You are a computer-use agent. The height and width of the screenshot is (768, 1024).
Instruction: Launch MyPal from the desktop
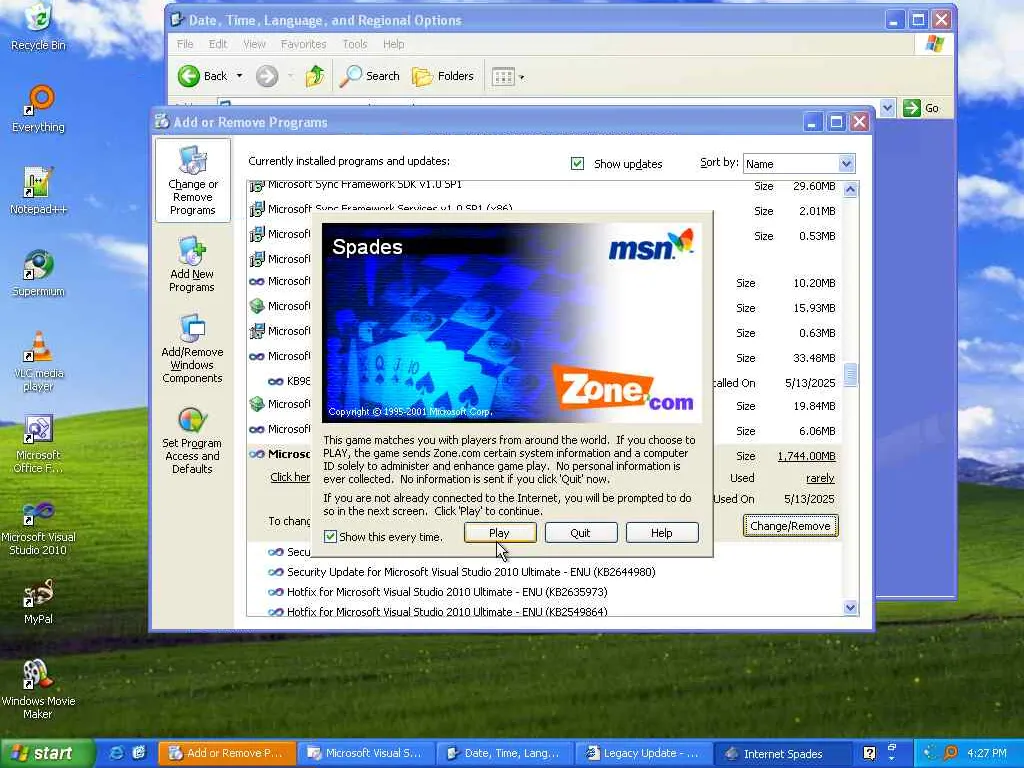39,601
